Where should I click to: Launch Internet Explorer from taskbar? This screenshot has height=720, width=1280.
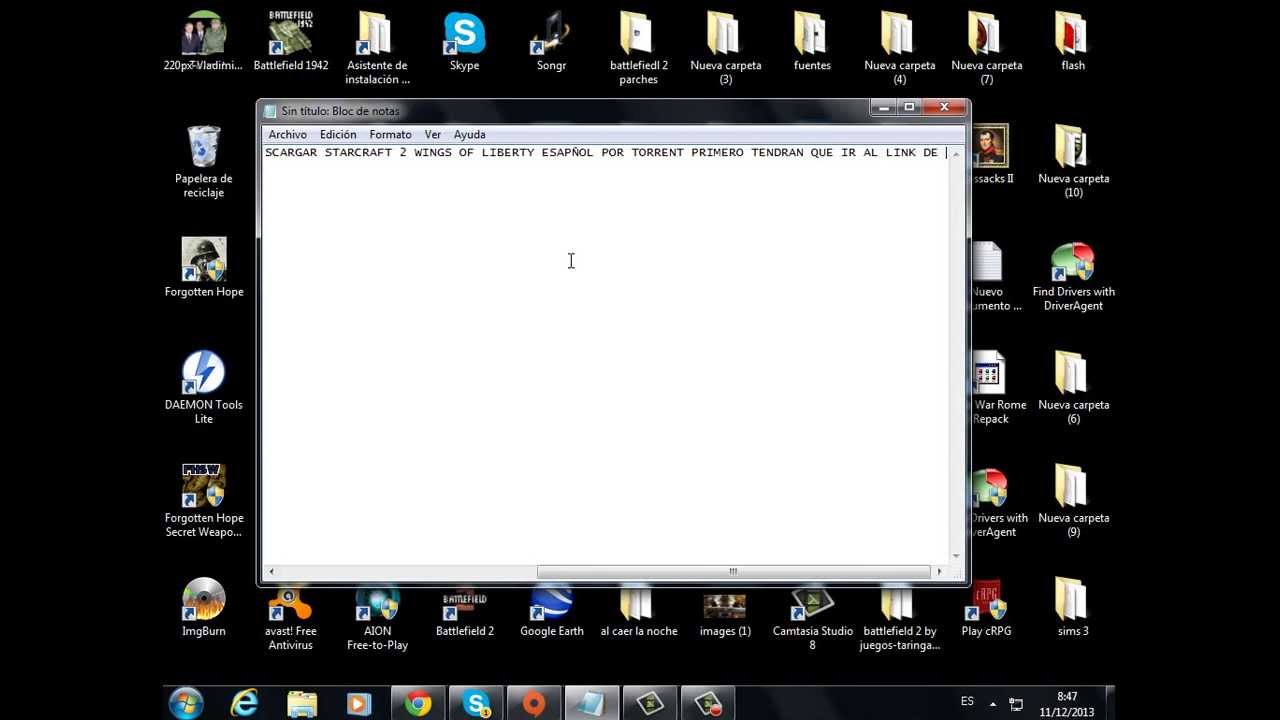pyautogui.click(x=244, y=703)
